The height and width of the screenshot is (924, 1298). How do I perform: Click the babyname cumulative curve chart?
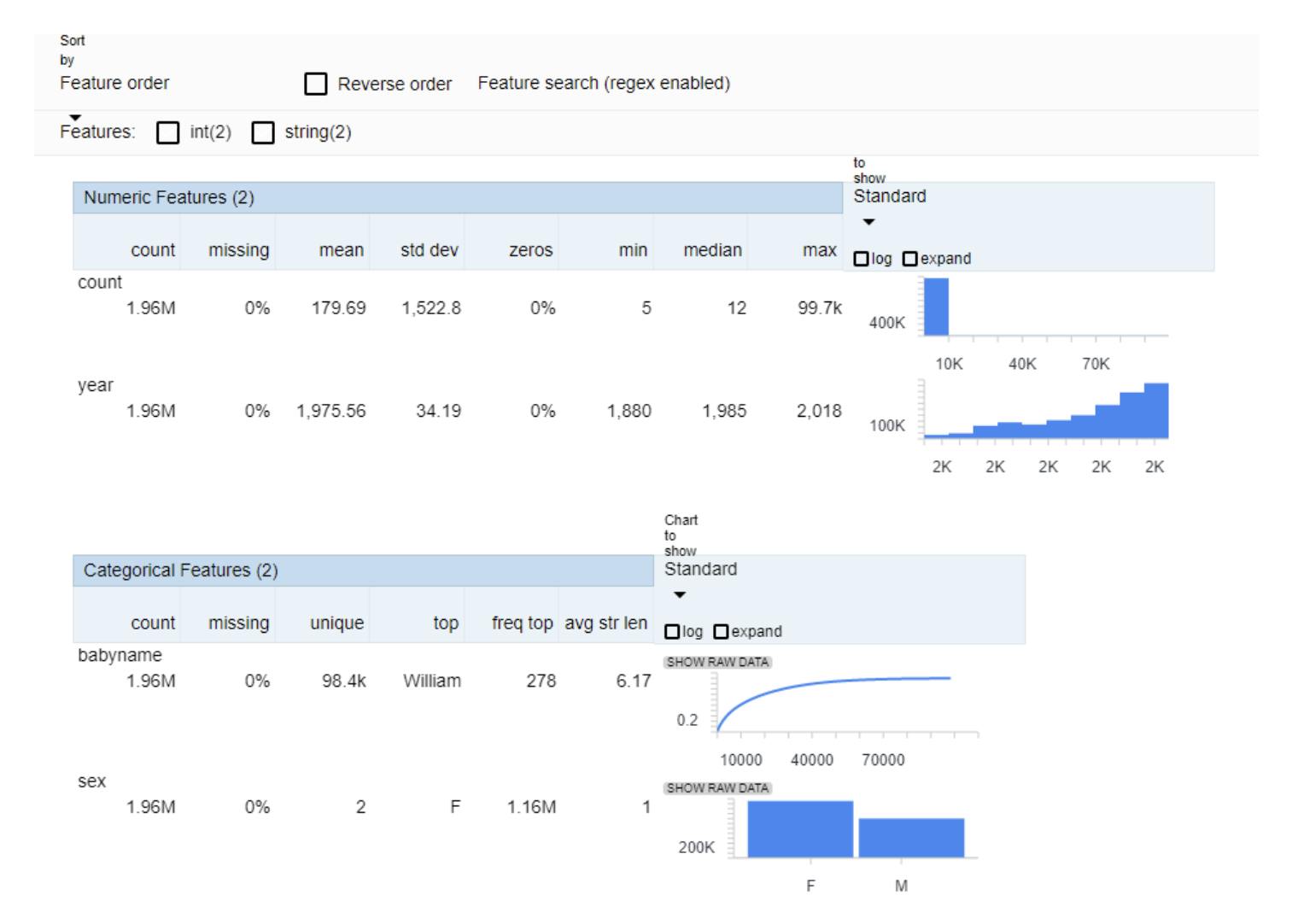pyautogui.click(x=847, y=705)
